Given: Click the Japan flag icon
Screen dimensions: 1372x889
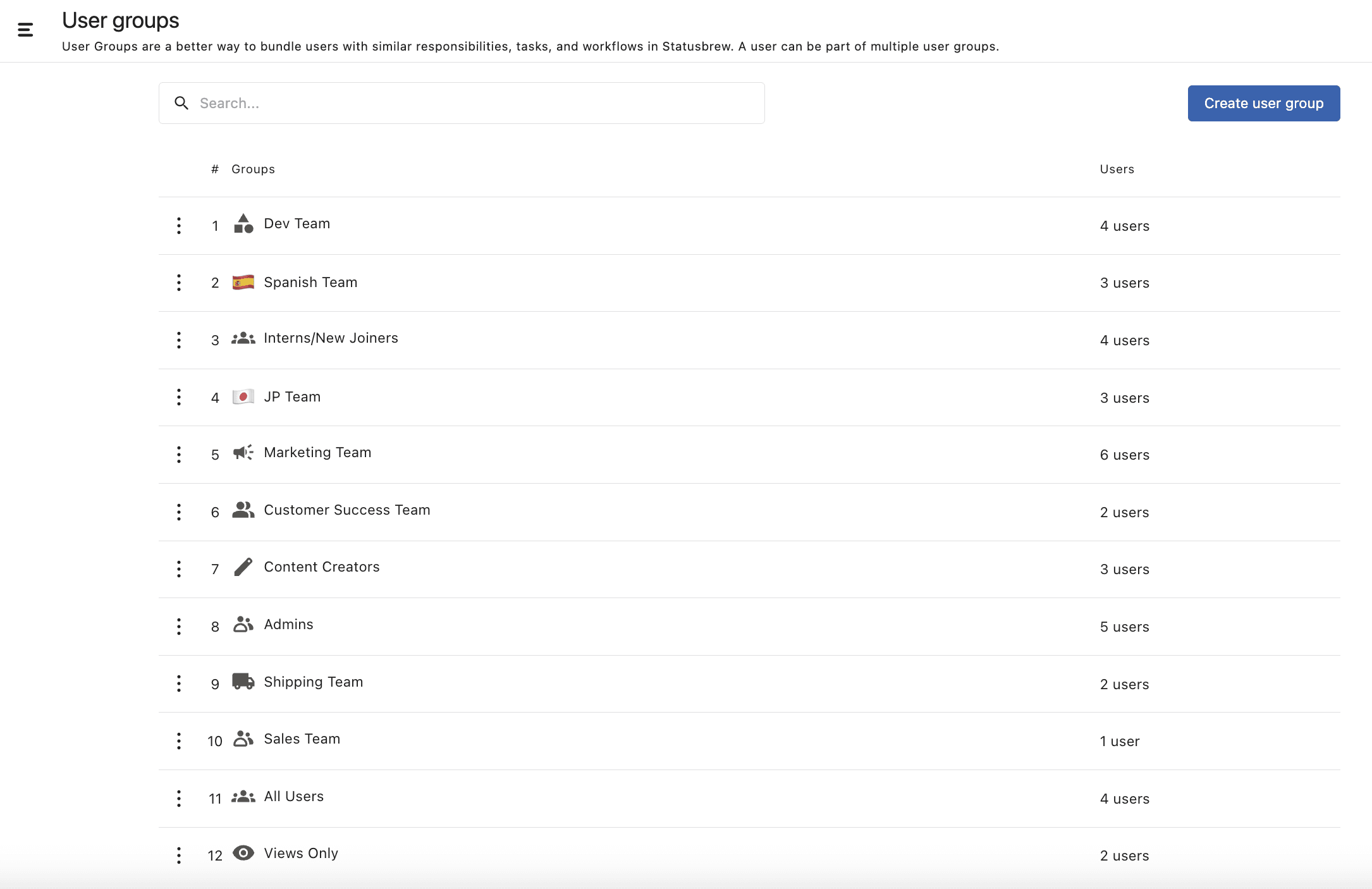Looking at the screenshot, I should tap(243, 396).
